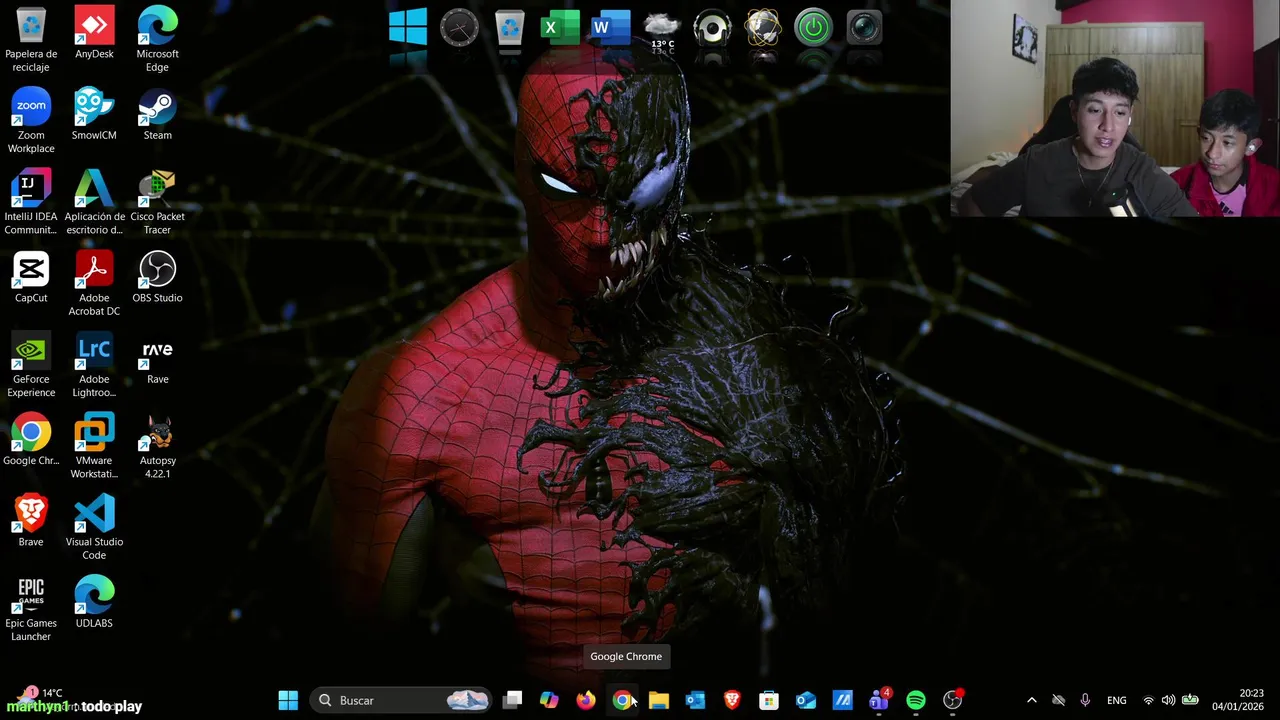Launch Firefox from the taskbar
The height and width of the screenshot is (720, 1280).
point(586,700)
